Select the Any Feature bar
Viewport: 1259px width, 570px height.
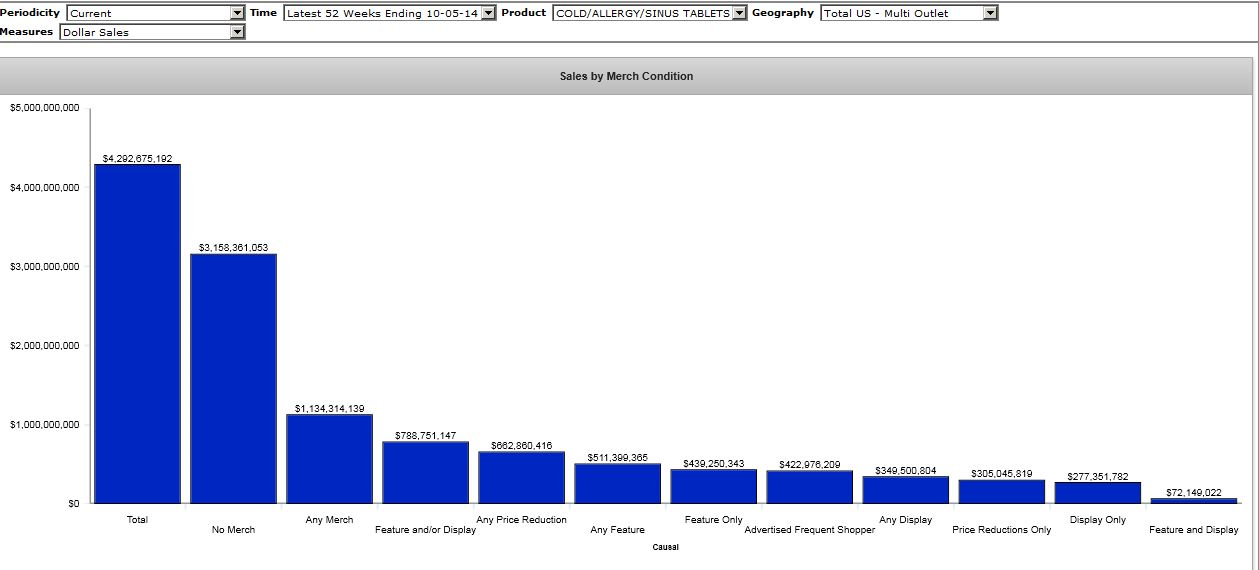click(x=617, y=483)
